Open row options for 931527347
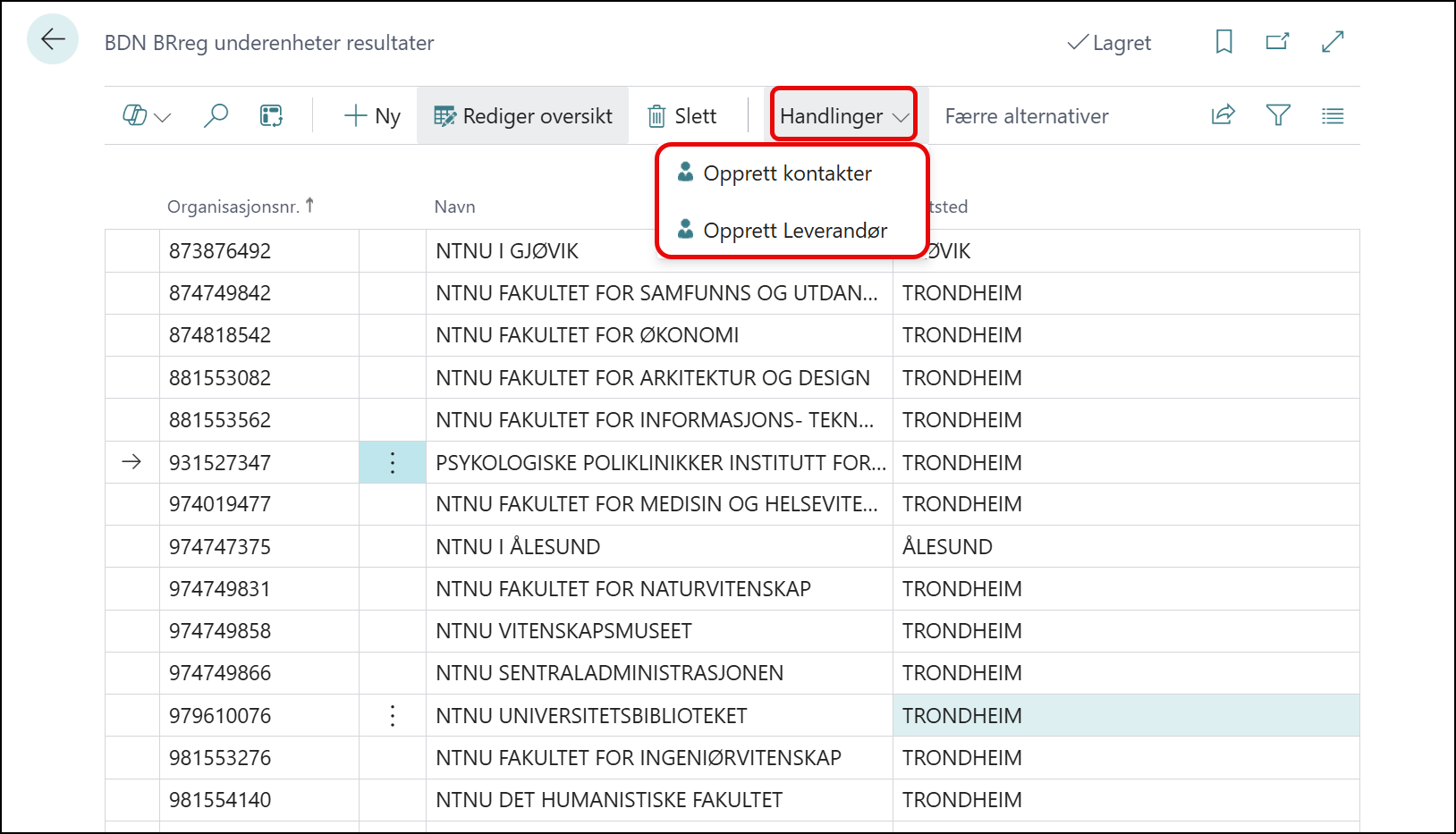Screen dimensions: 1456x834 click(392, 462)
